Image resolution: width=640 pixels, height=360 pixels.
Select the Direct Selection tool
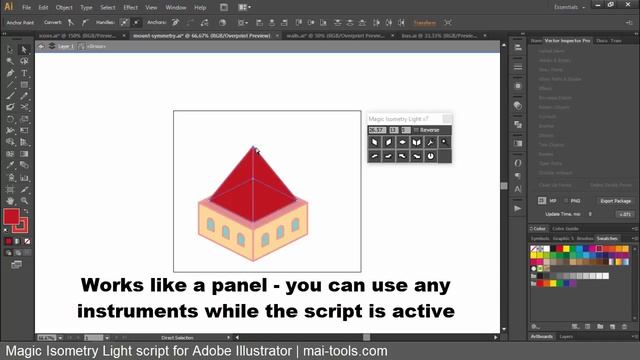[x=24, y=50]
